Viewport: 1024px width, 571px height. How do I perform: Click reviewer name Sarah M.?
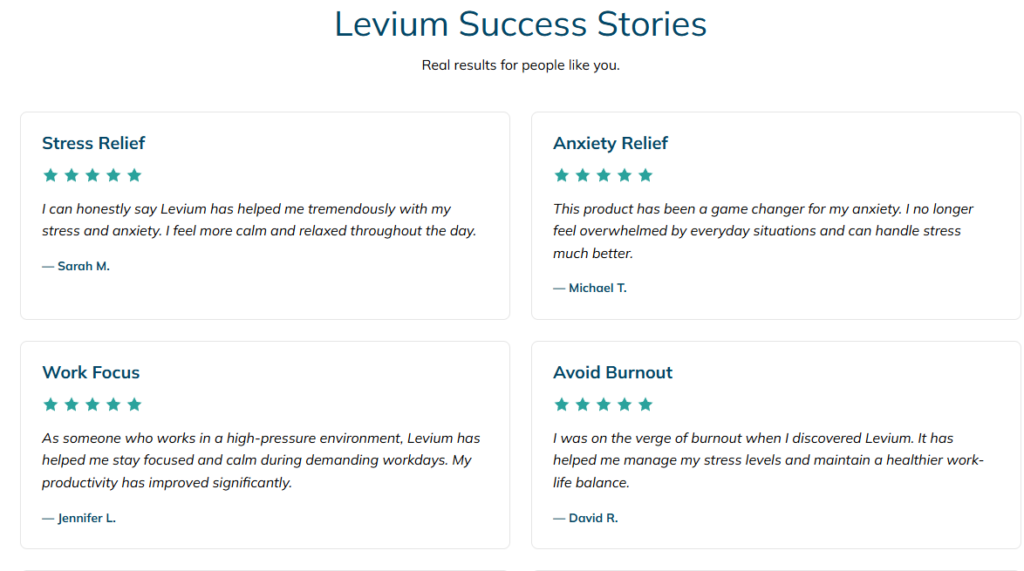(82, 266)
